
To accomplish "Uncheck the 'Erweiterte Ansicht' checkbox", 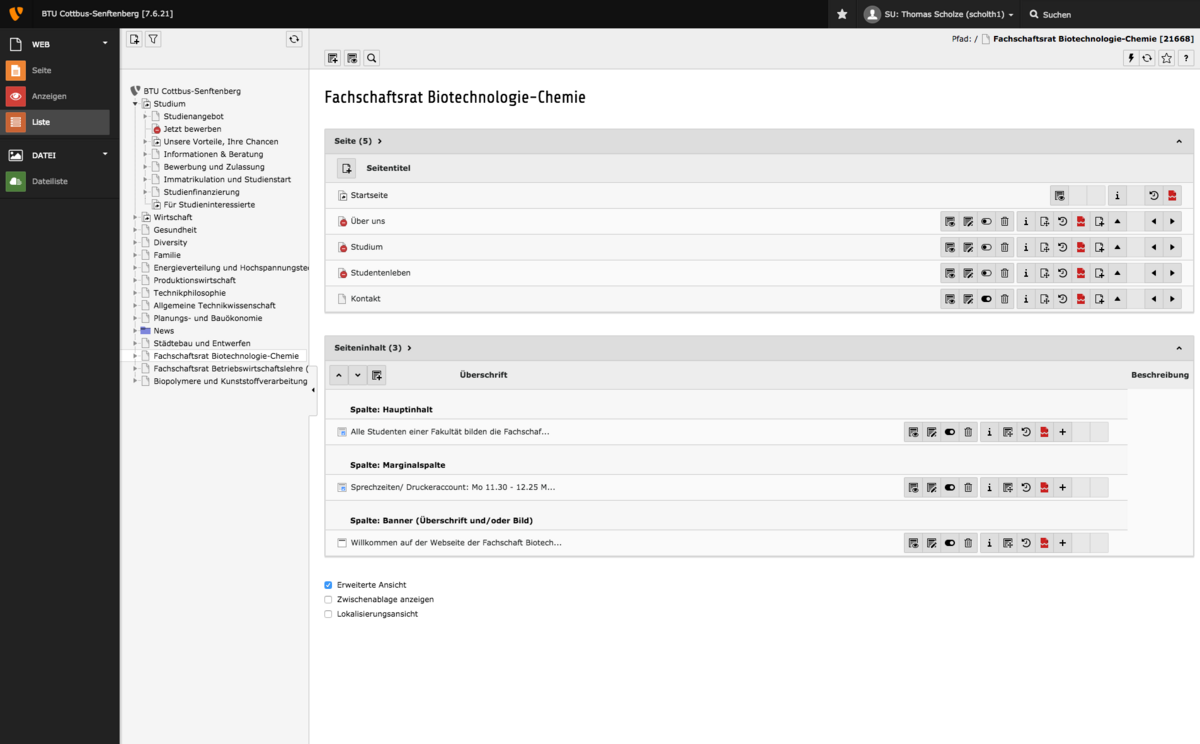I will (x=328, y=585).
